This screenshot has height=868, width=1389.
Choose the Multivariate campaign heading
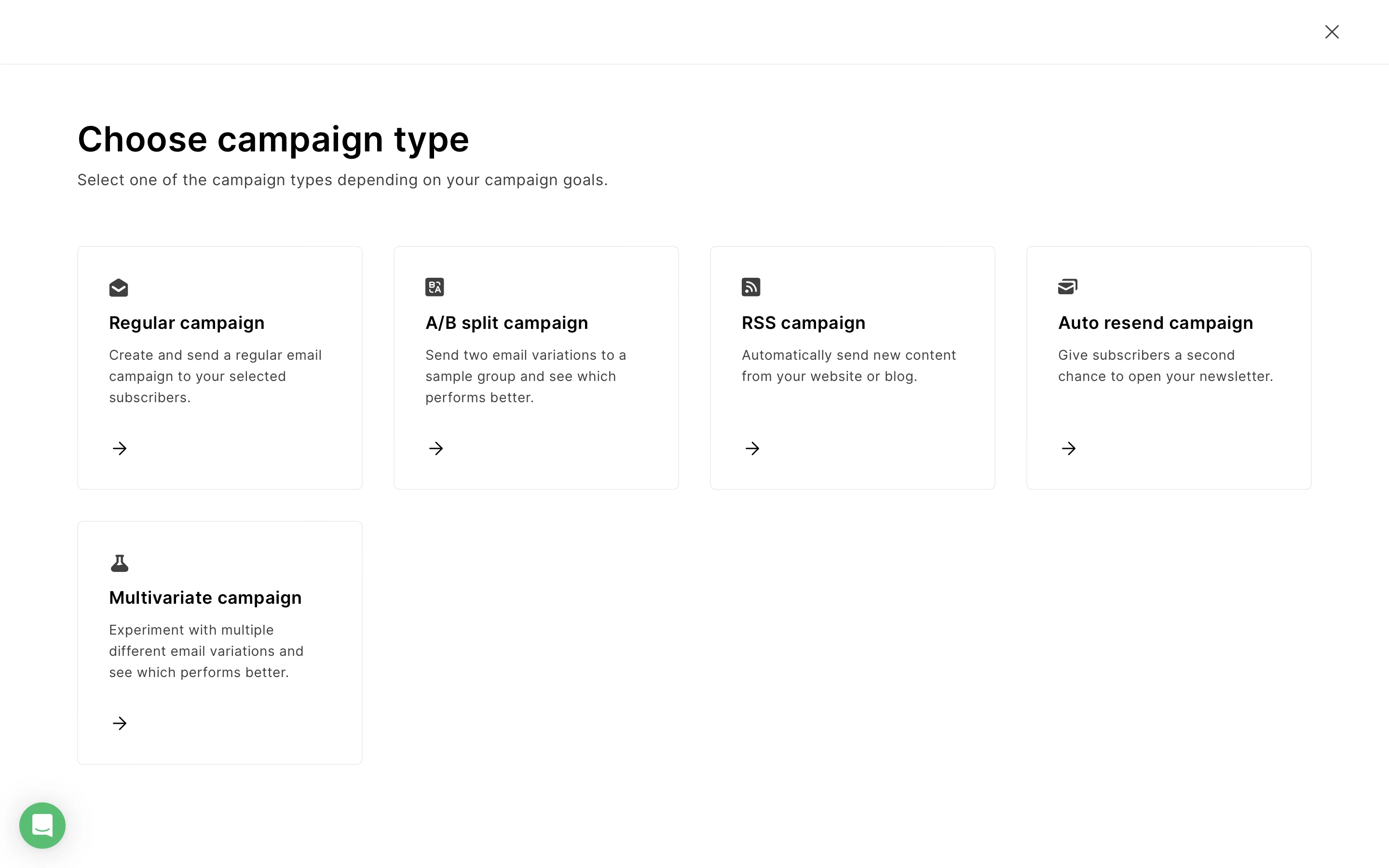pos(205,598)
